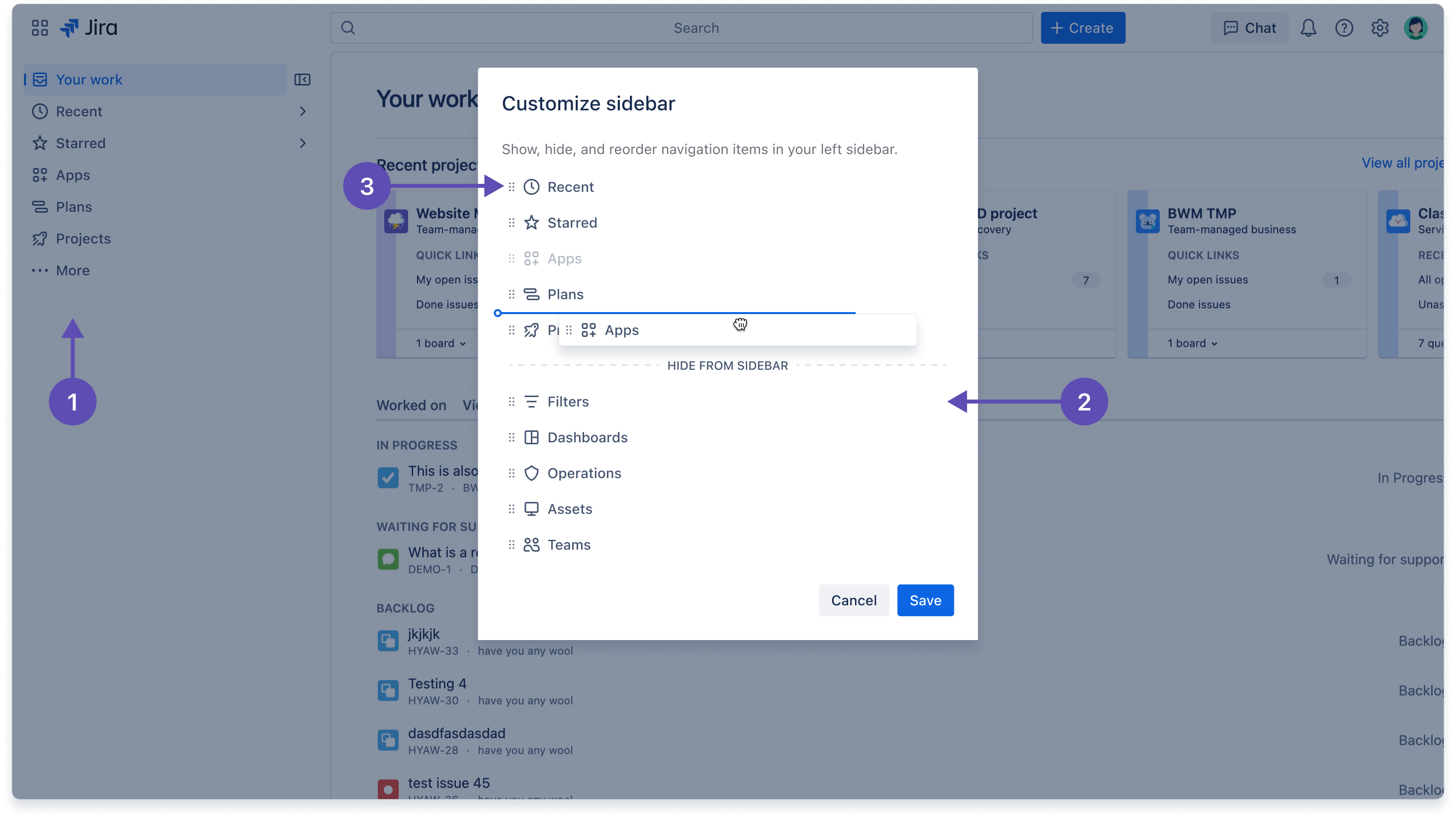Click the Assets monitor icon
The image size is (1456, 819).
(x=531, y=509)
